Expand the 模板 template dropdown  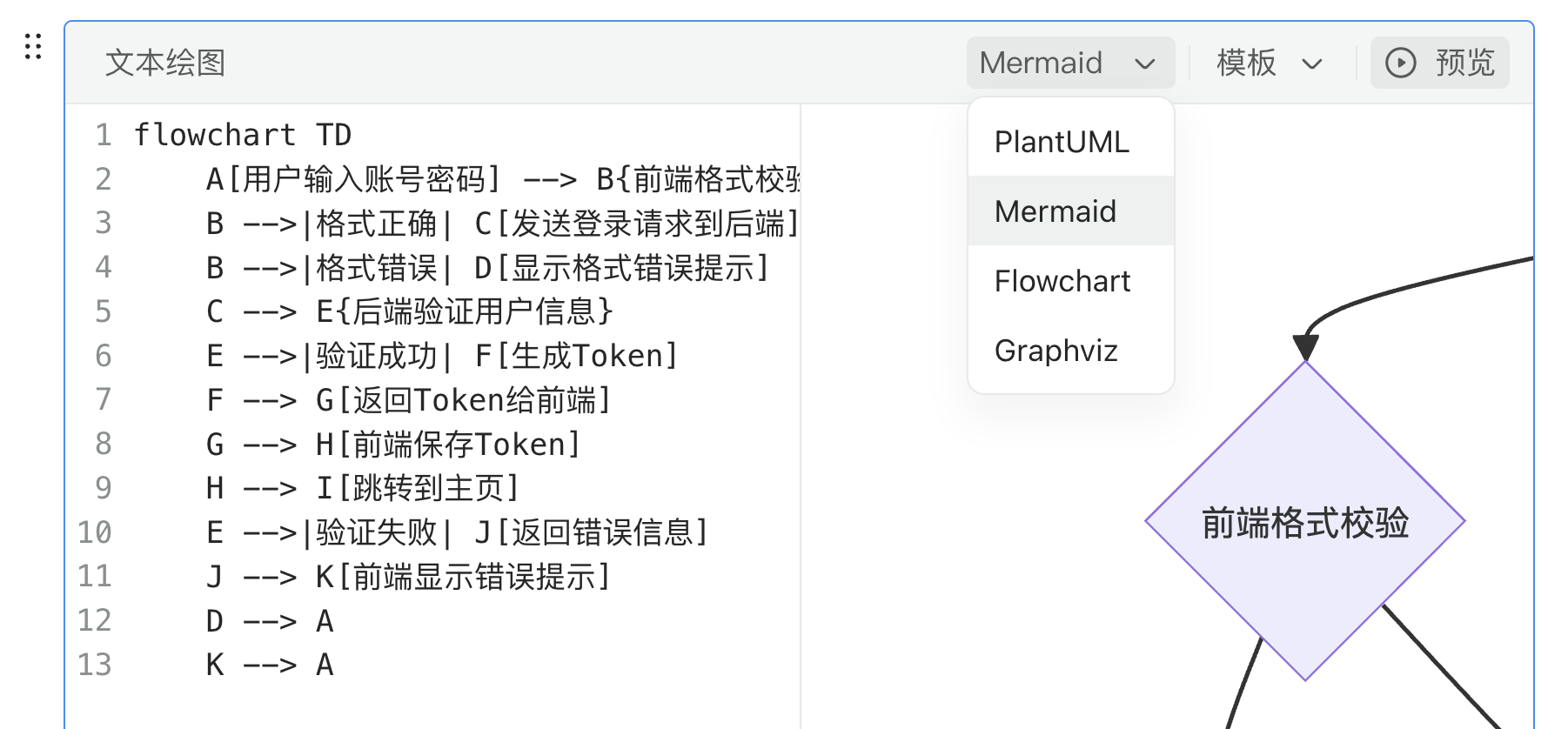coord(1270,63)
